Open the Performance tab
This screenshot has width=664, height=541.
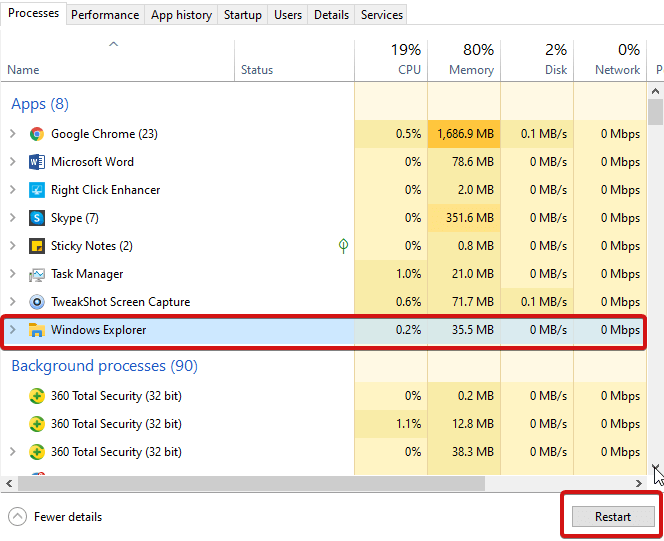[x=105, y=15]
